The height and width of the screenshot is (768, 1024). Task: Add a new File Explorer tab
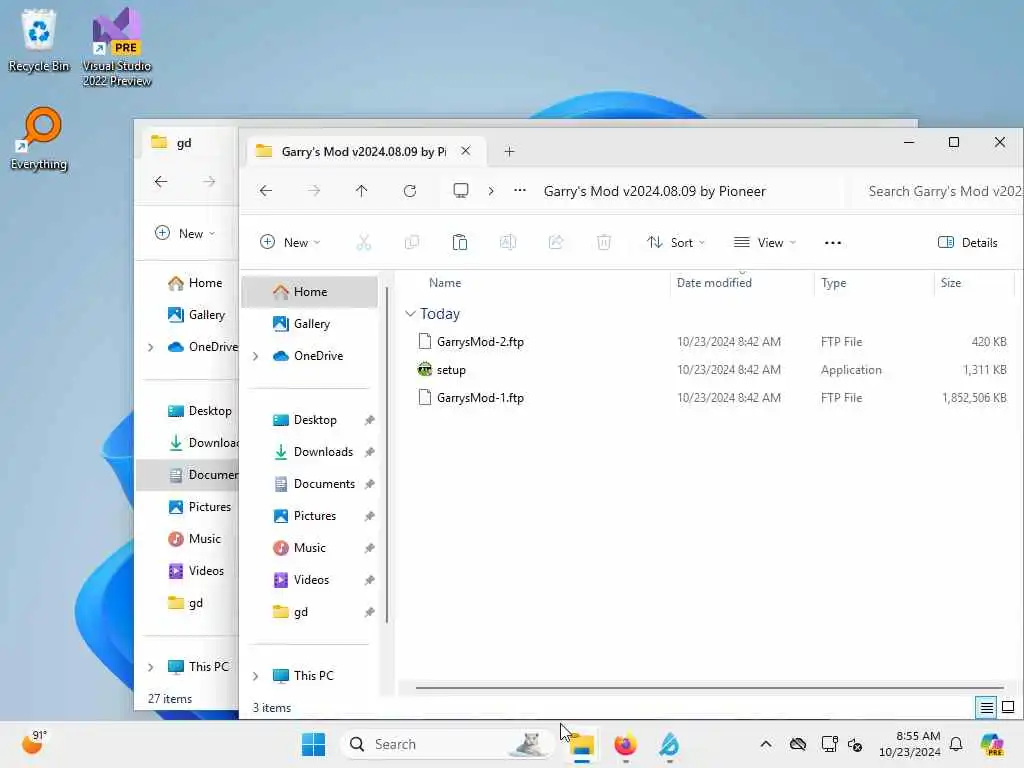click(509, 152)
